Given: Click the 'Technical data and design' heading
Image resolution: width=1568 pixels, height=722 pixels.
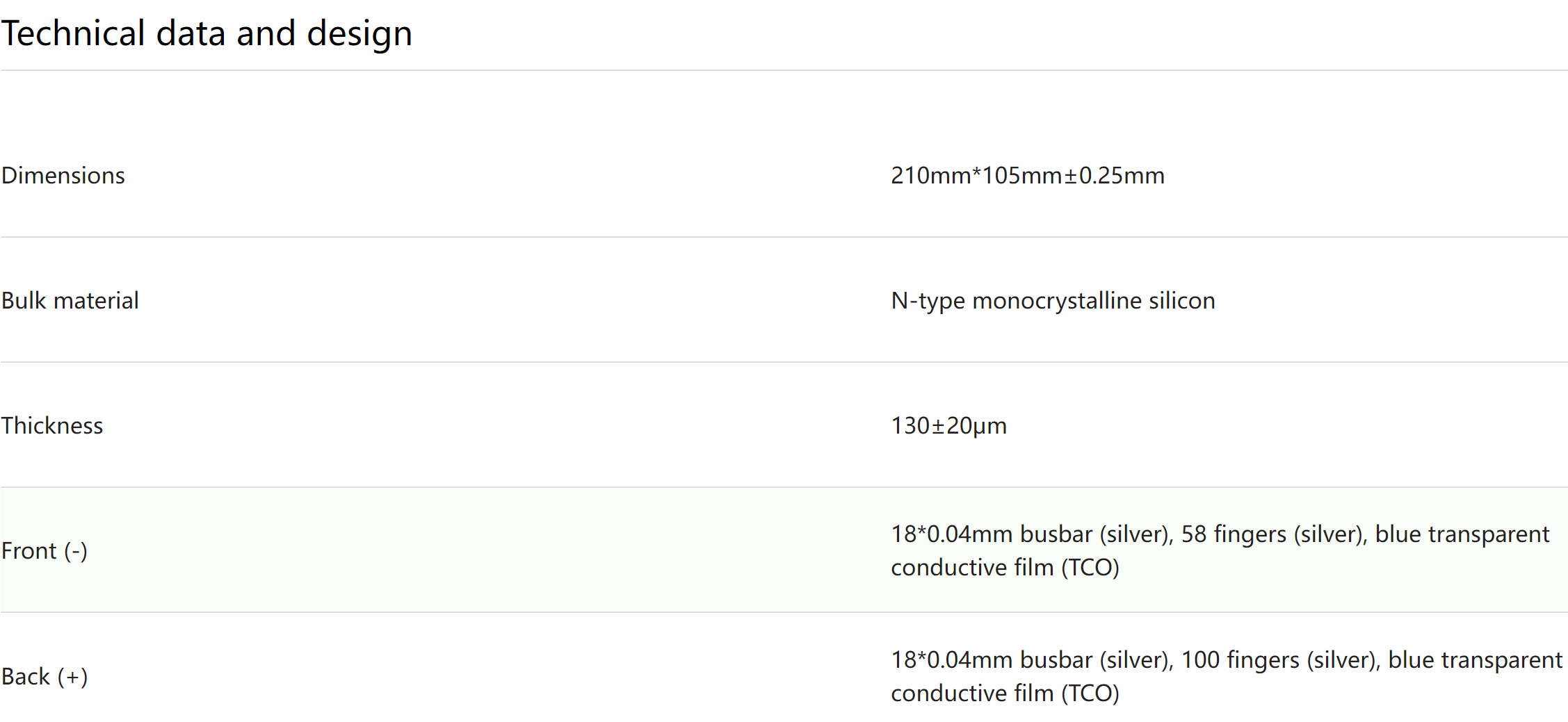Looking at the screenshot, I should tap(207, 33).
